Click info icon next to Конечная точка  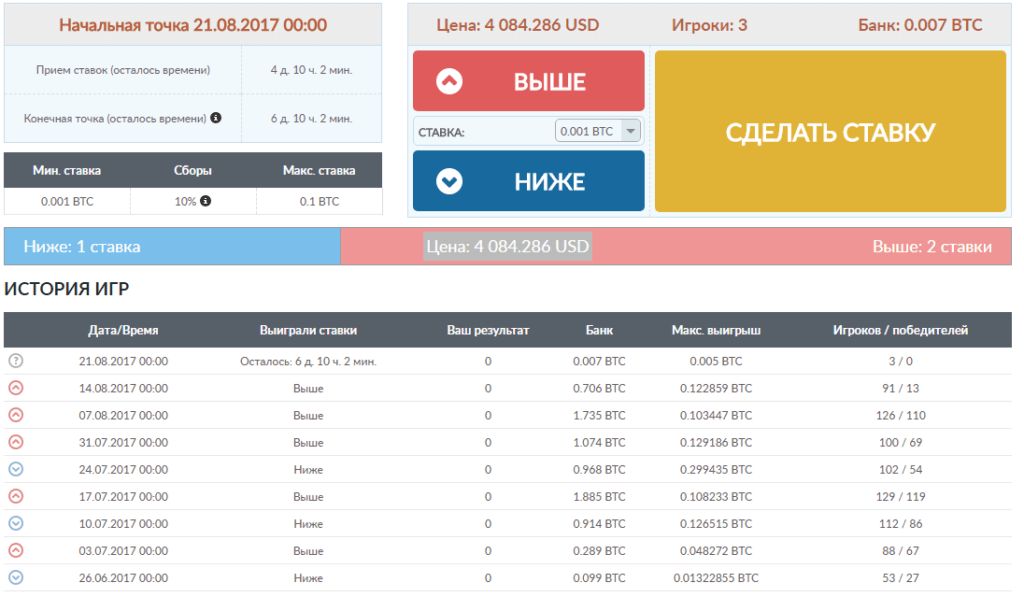click(x=216, y=118)
